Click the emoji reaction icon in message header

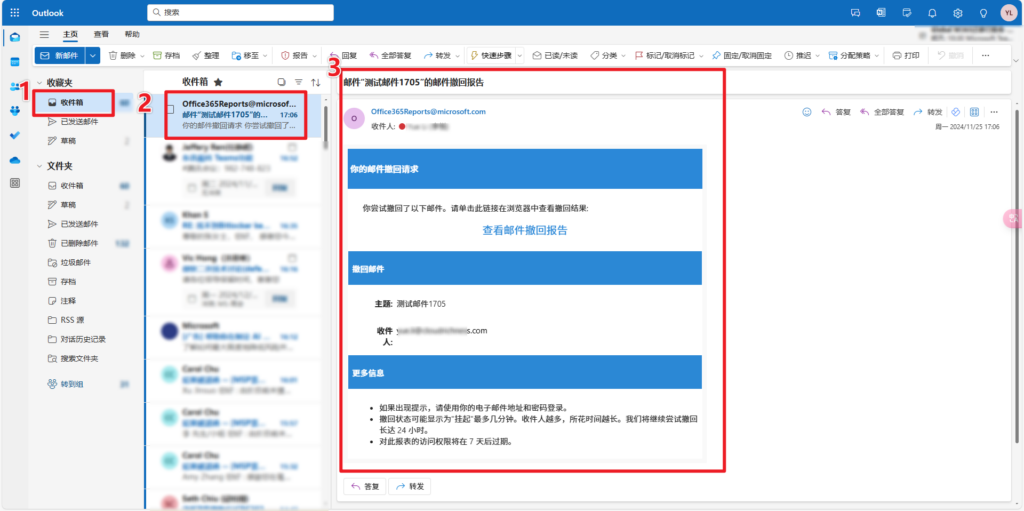pos(807,112)
